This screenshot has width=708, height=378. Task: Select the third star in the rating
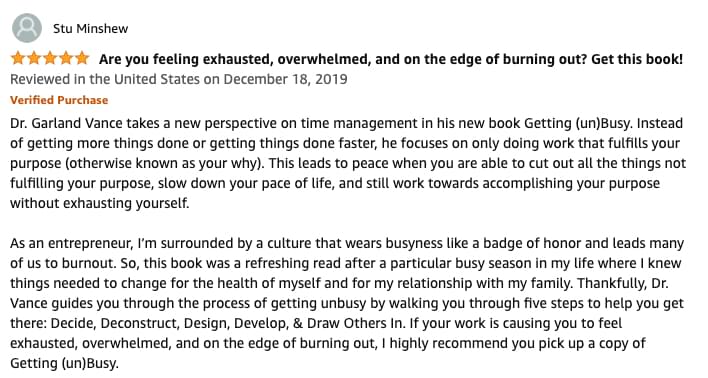pyautogui.click(x=50, y=58)
